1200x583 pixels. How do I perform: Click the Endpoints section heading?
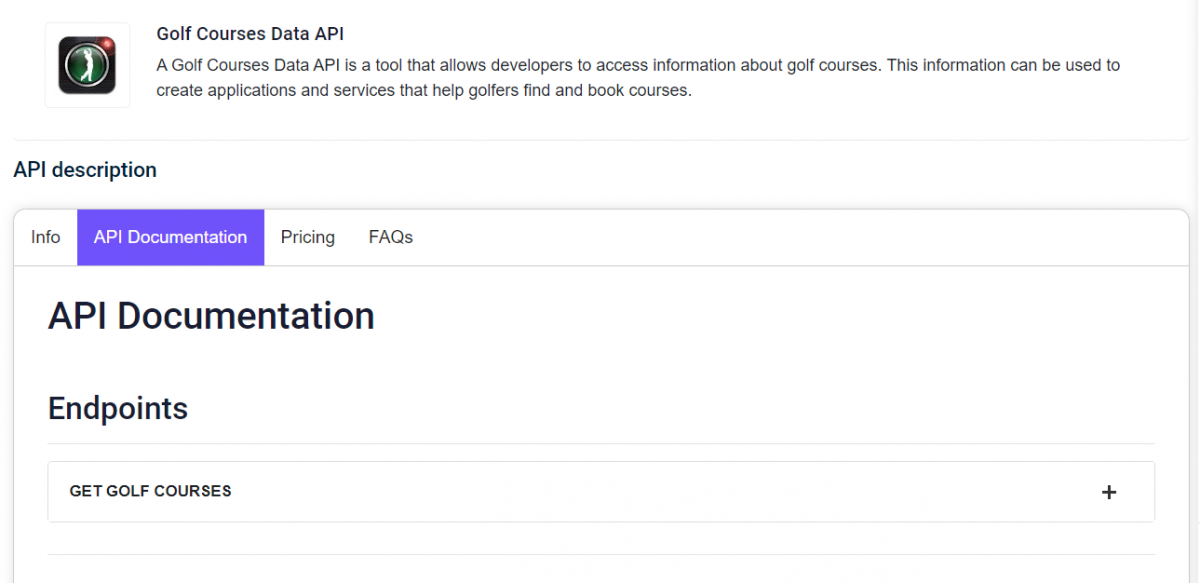point(117,408)
